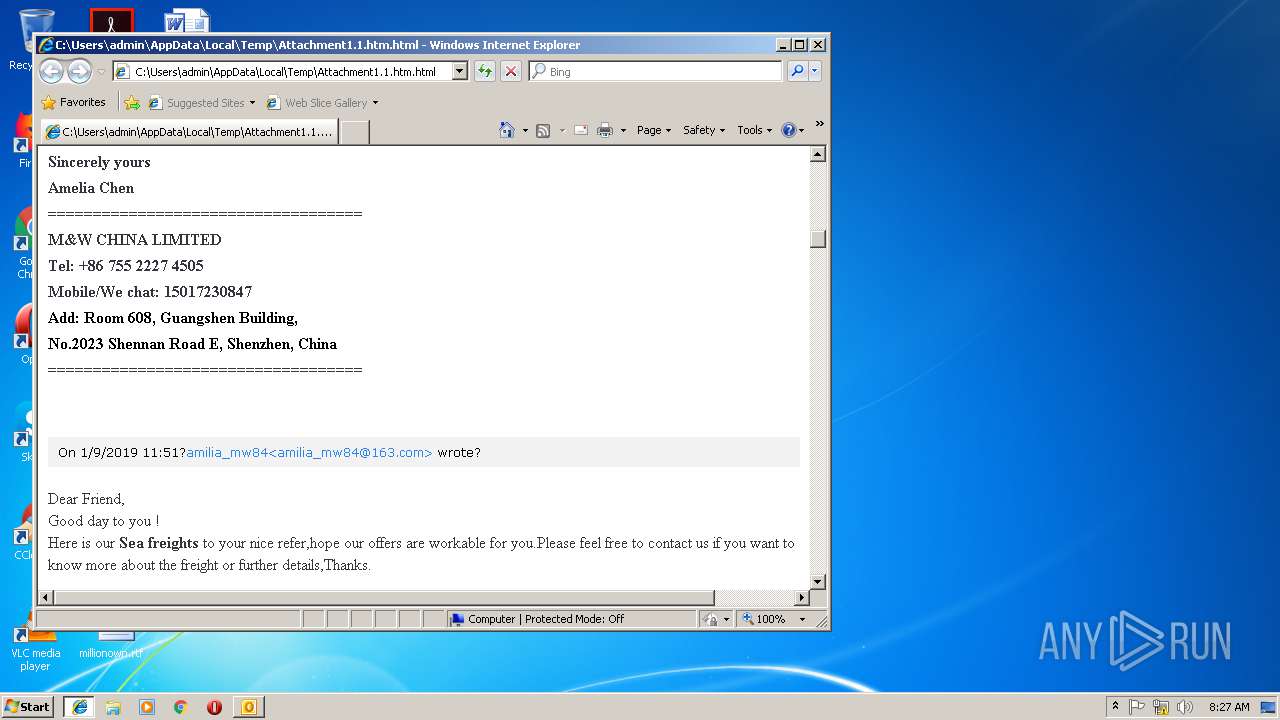Click the network tray icon
1280x720 pixels.
point(1161,707)
